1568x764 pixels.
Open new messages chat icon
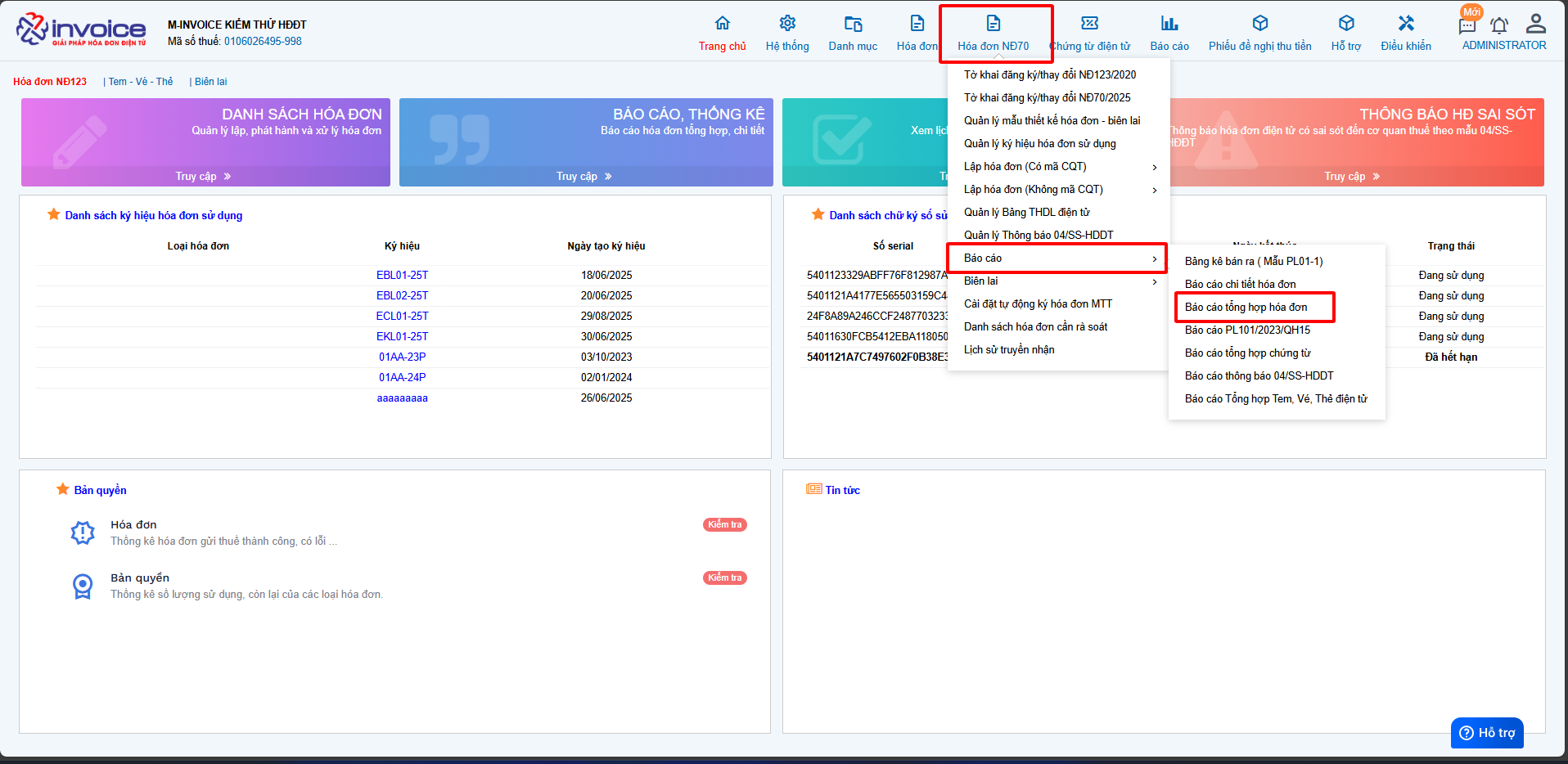[x=1467, y=25]
